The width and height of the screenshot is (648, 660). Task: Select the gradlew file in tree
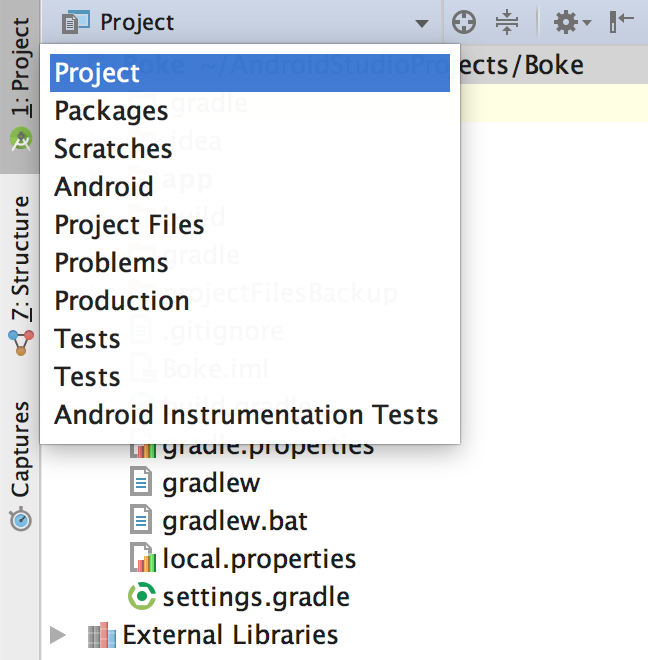click(210, 484)
